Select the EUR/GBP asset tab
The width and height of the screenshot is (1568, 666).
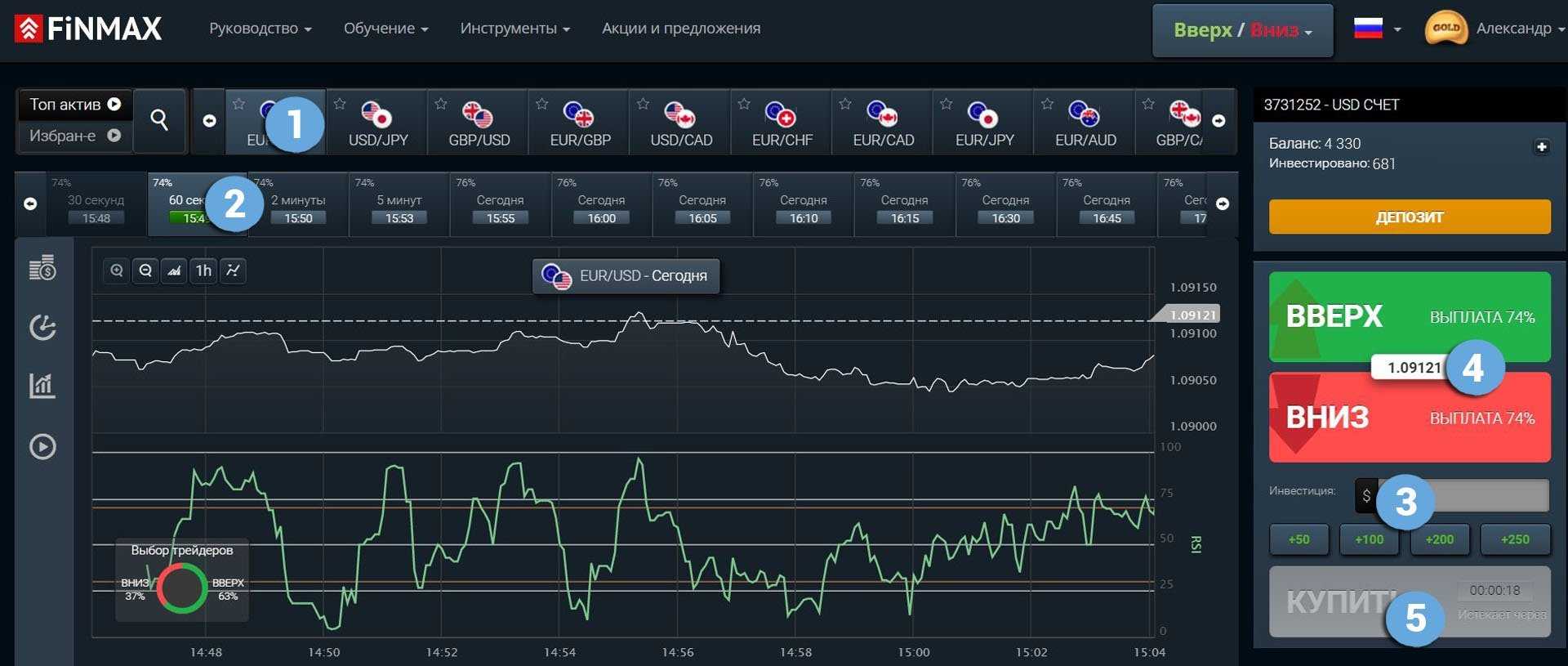(x=580, y=122)
